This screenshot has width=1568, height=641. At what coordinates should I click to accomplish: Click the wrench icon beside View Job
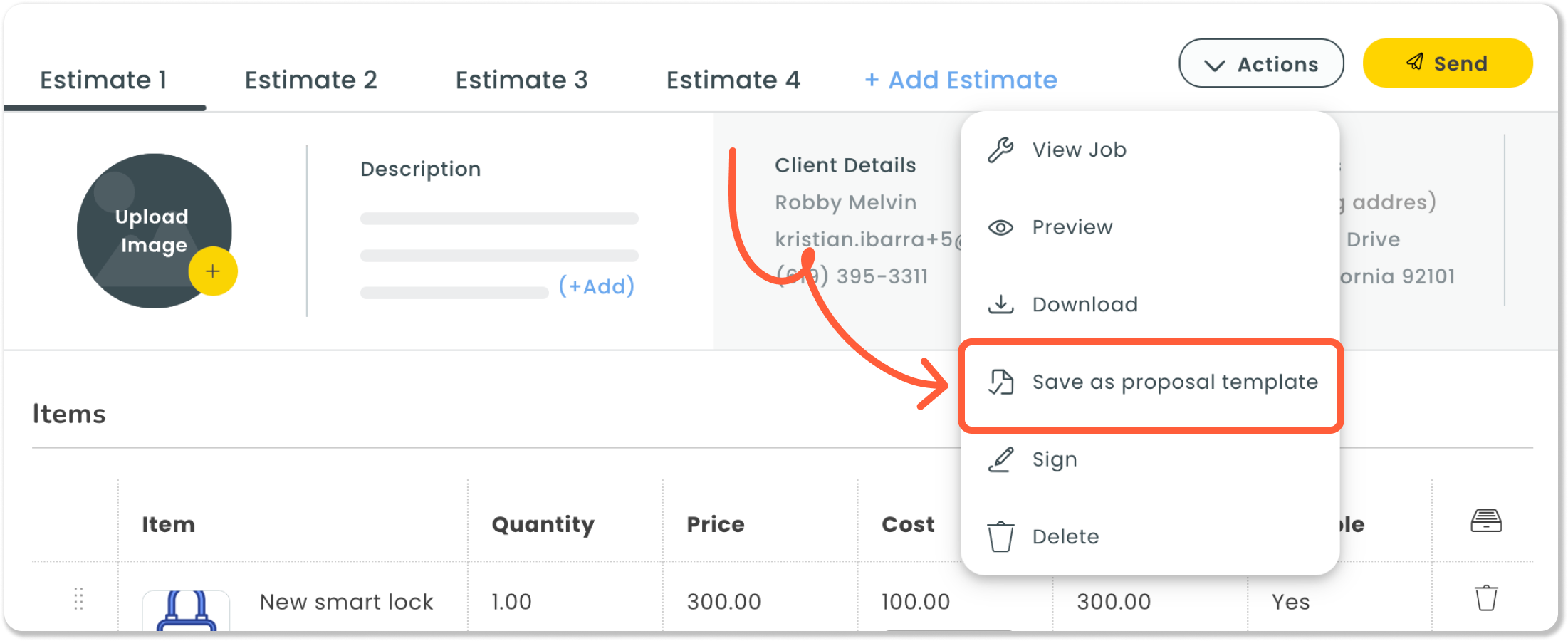[x=1000, y=150]
